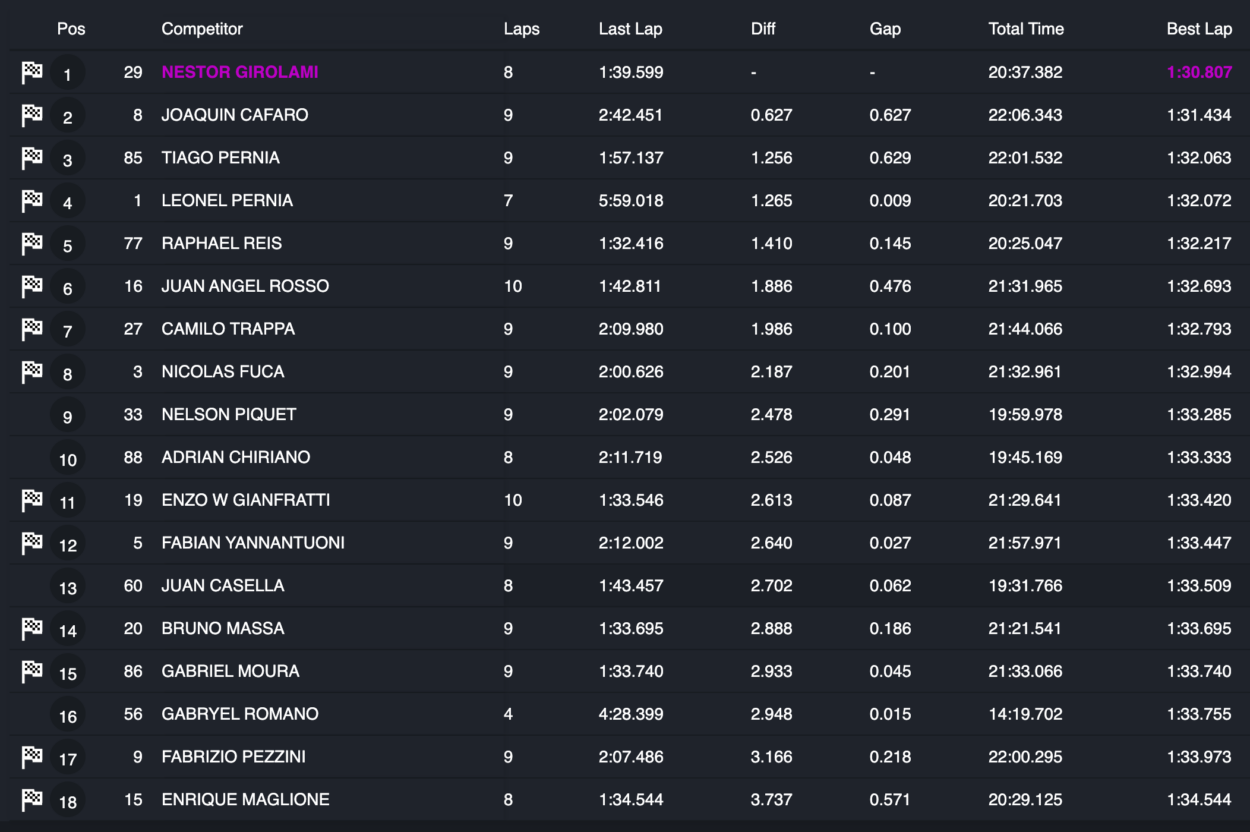Sort by Last Lap column header
The height and width of the screenshot is (832, 1250).
pos(630,29)
